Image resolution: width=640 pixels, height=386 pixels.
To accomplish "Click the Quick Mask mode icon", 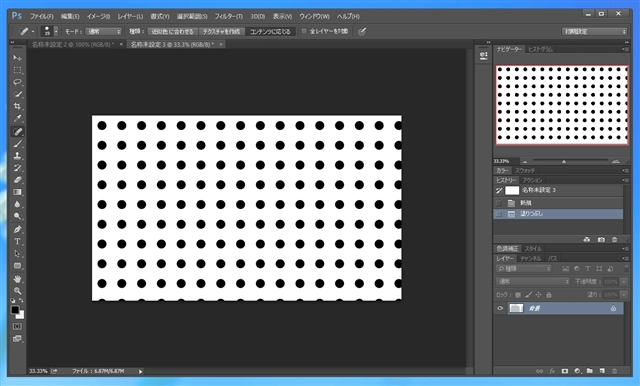I will point(17,326).
